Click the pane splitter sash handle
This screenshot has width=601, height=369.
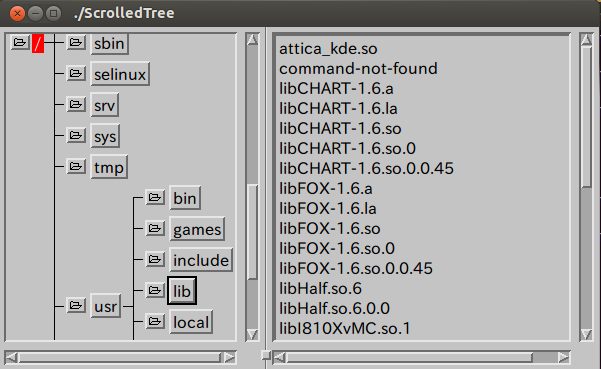pyautogui.click(x=266, y=355)
